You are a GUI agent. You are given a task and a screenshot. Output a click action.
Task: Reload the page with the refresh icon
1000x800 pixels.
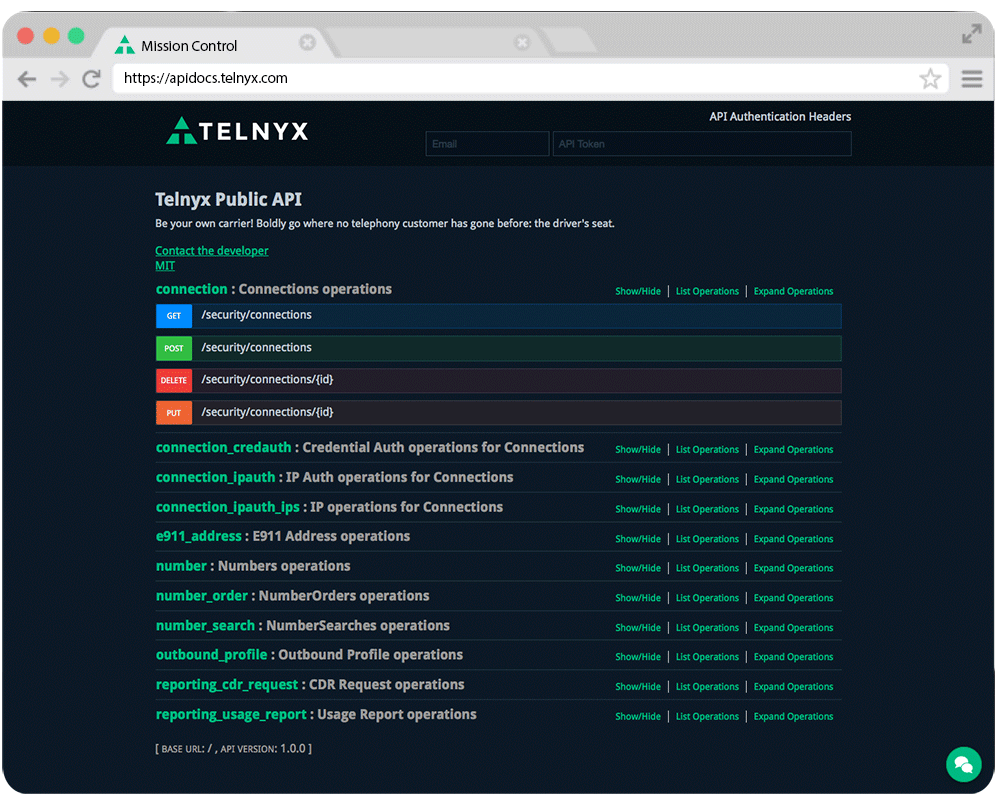[x=92, y=79]
